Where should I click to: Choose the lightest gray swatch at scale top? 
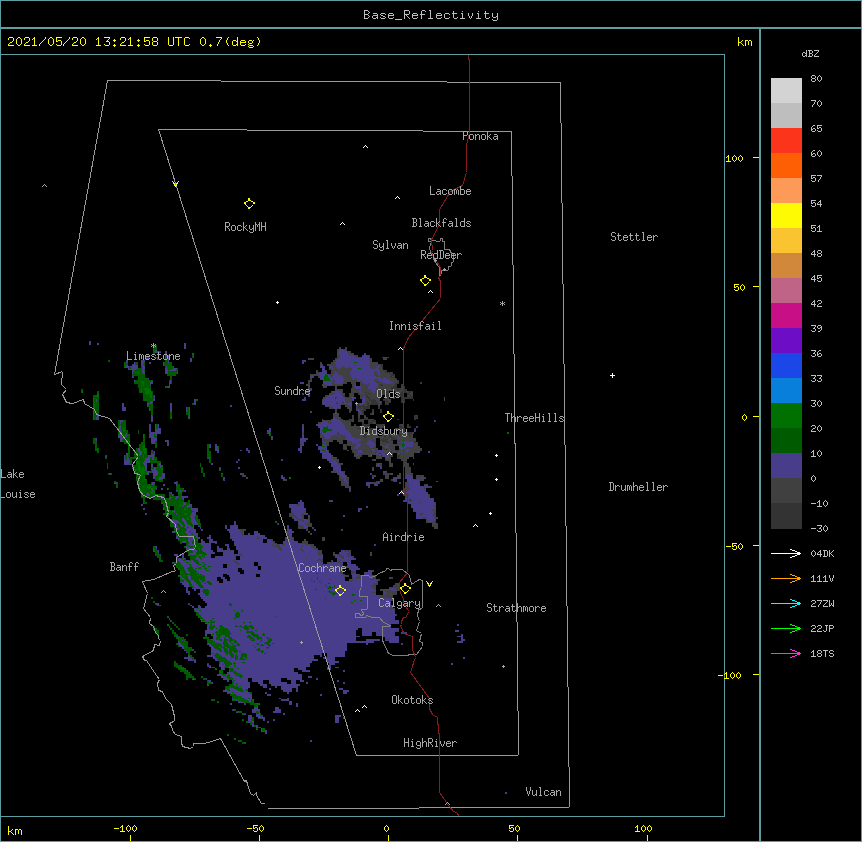click(x=786, y=91)
